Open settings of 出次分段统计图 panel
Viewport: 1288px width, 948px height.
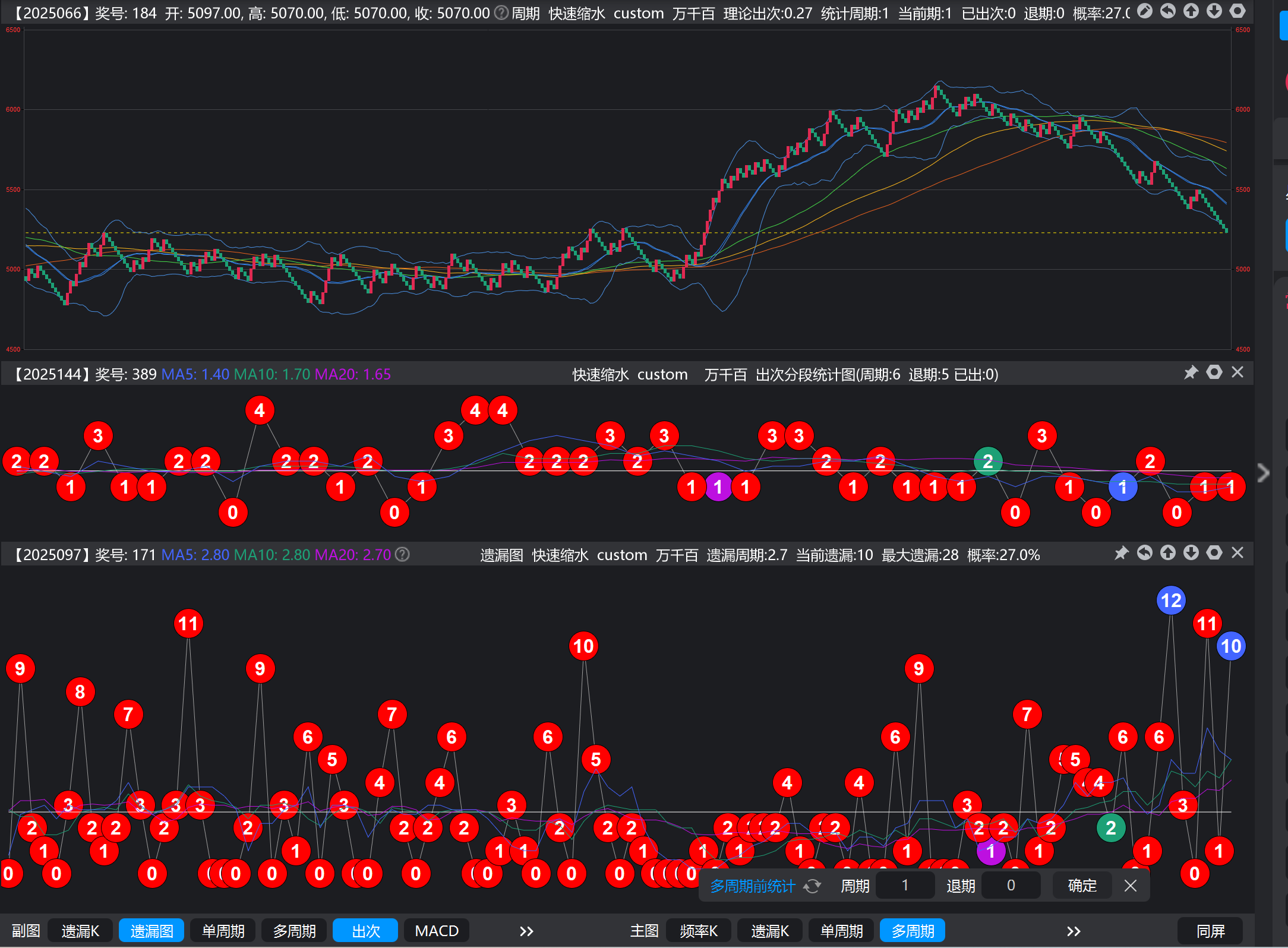[1214, 372]
